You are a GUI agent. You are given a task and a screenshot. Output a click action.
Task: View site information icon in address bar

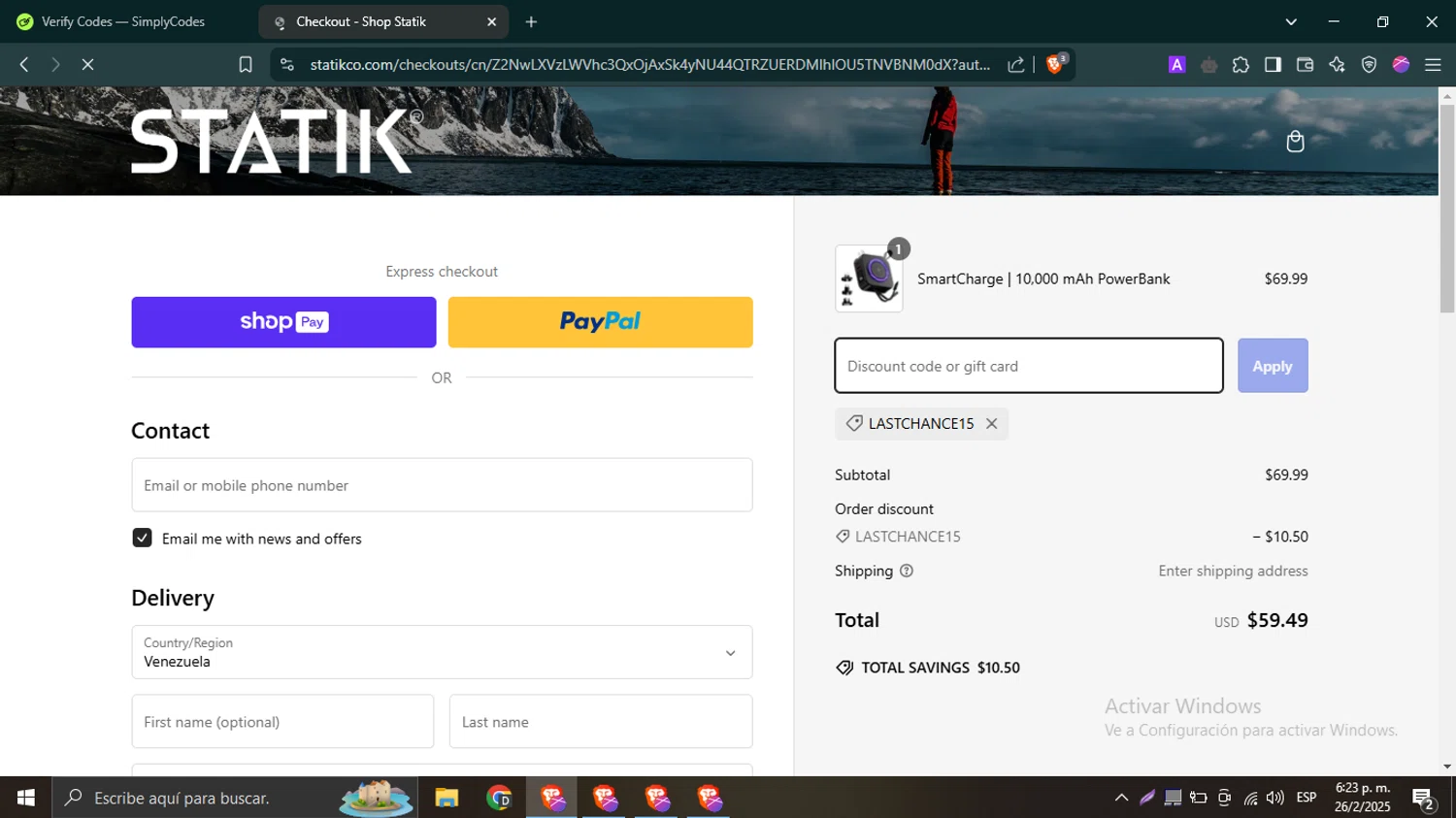tap(286, 64)
